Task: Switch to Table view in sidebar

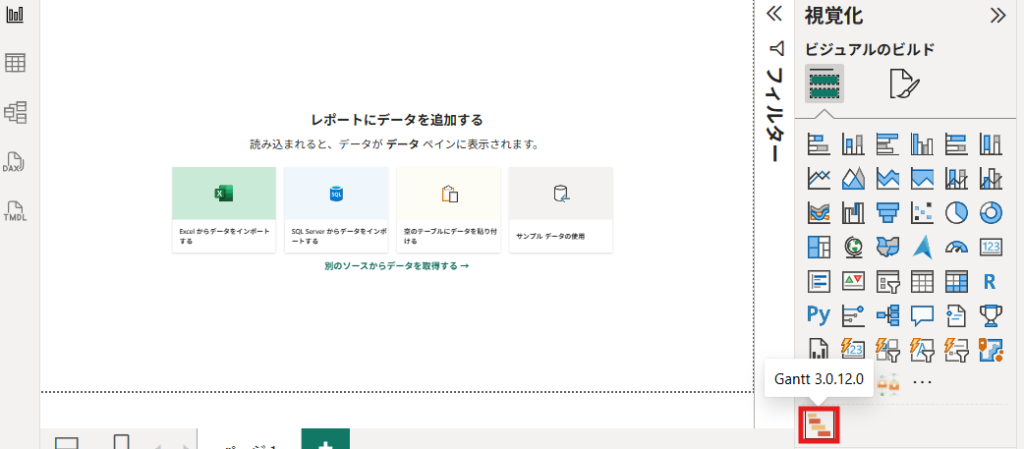Action: pos(15,63)
